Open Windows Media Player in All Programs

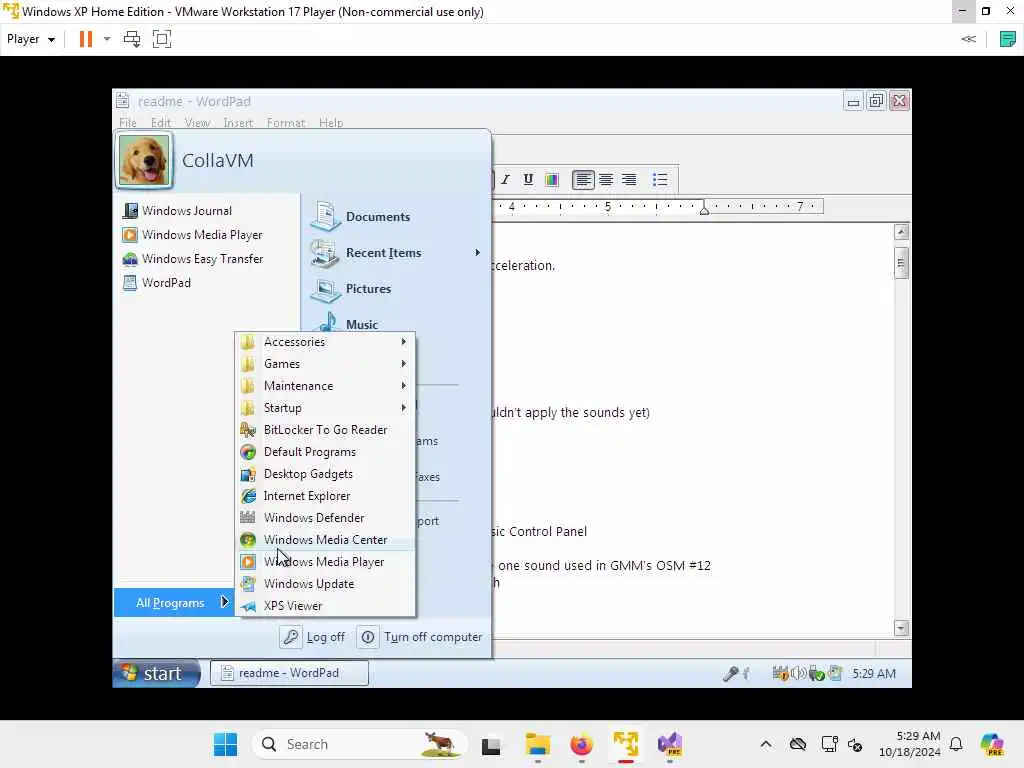(325, 562)
